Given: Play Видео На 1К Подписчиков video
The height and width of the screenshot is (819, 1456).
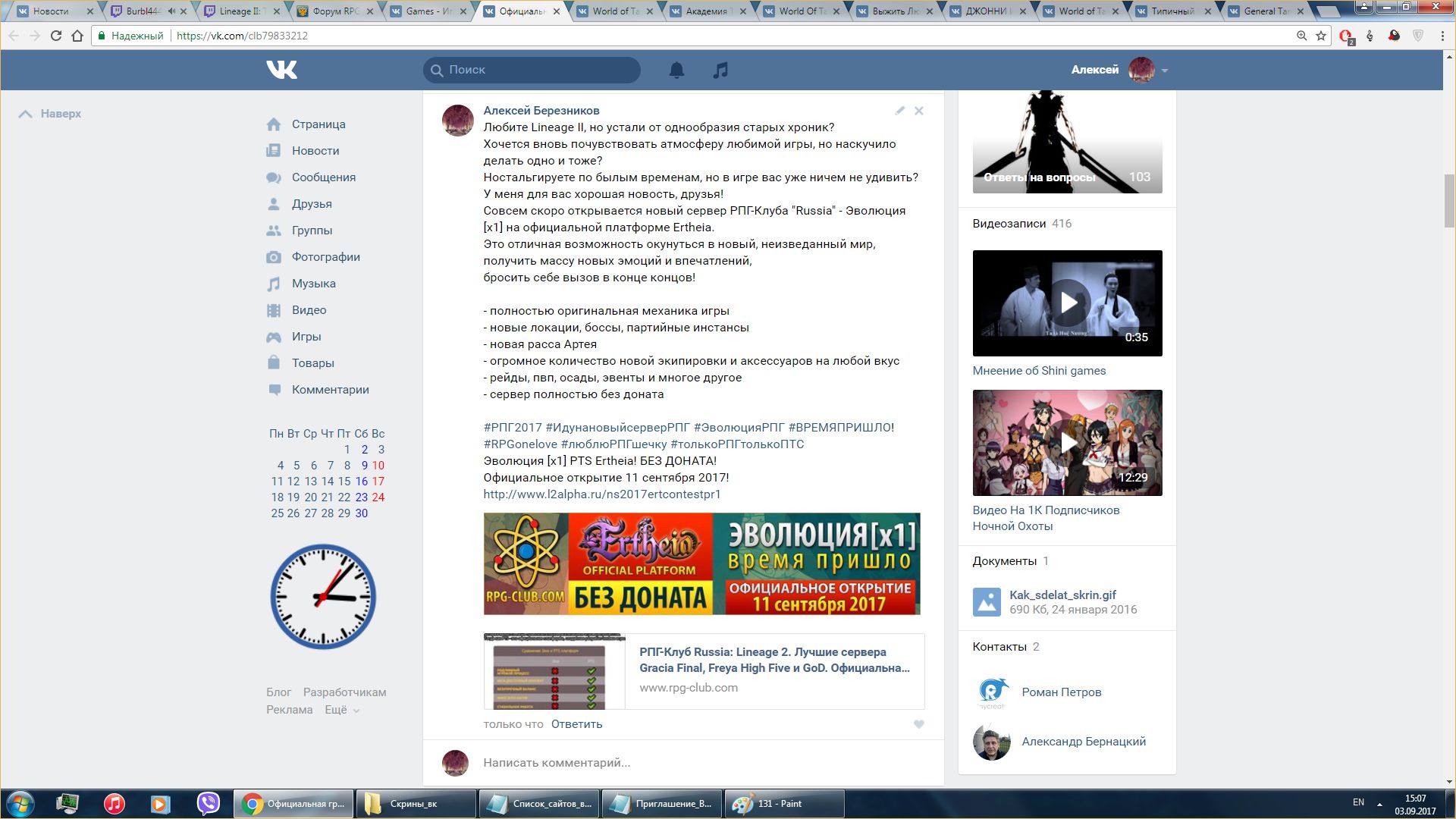Looking at the screenshot, I should [1068, 443].
